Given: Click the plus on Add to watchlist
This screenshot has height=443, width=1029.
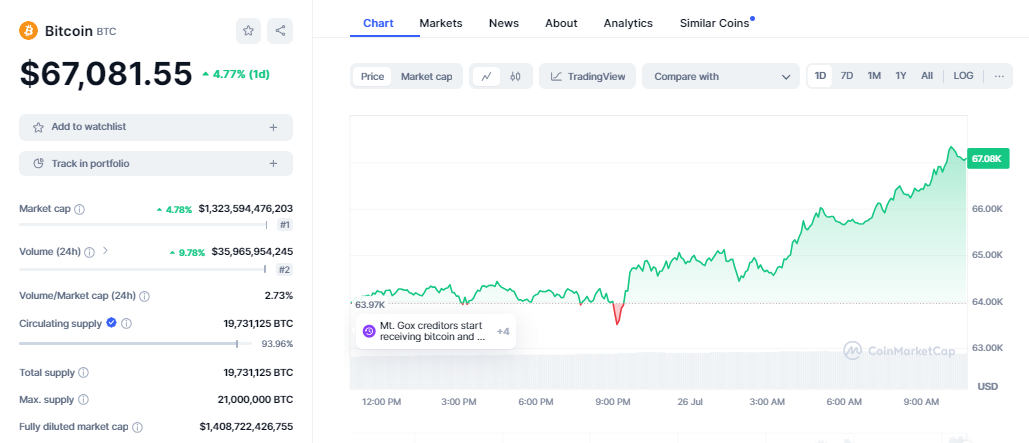Looking at the screenshot, I should 273,127.
